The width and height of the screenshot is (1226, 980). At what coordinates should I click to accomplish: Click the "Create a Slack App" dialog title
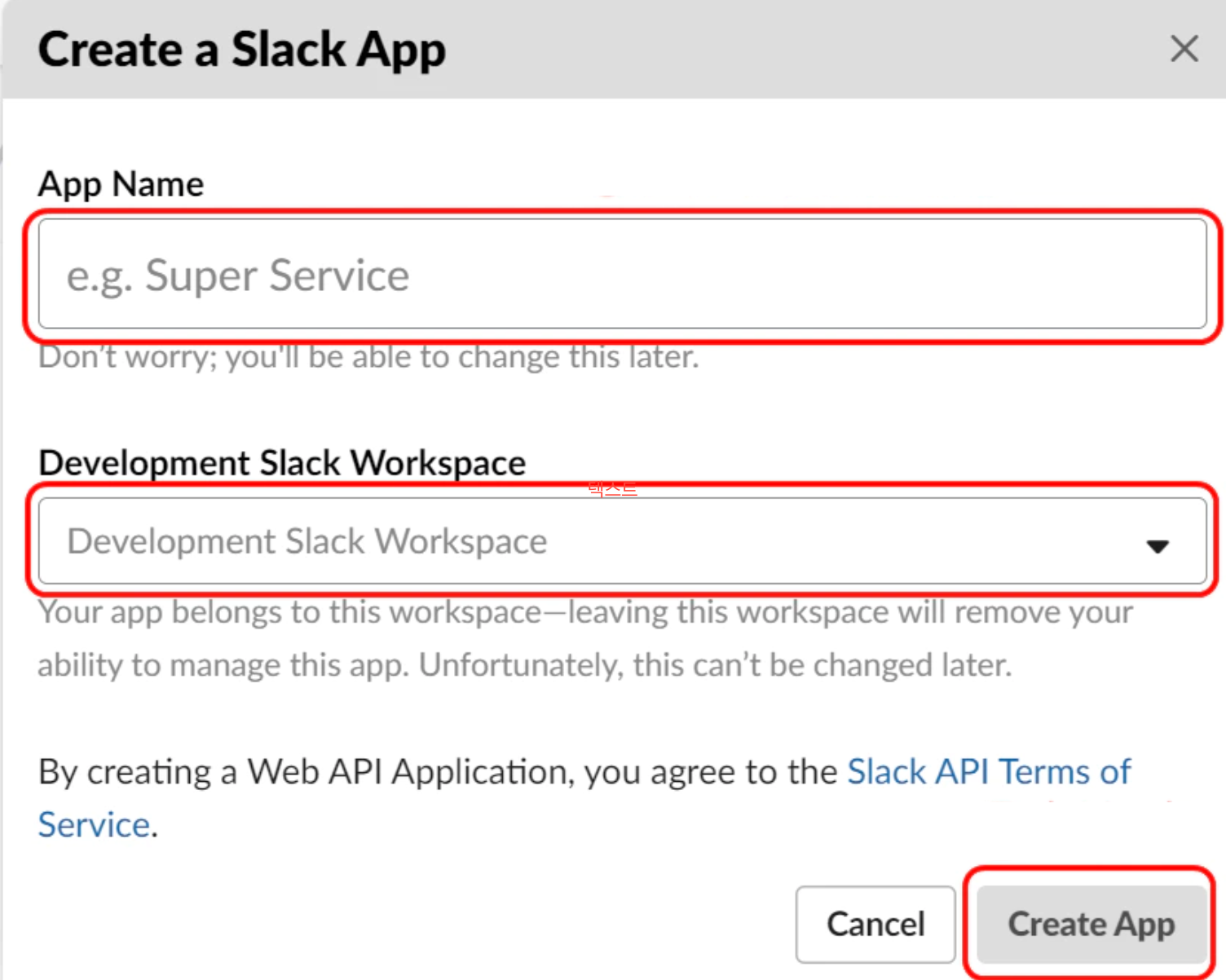[x=242, y=51]
